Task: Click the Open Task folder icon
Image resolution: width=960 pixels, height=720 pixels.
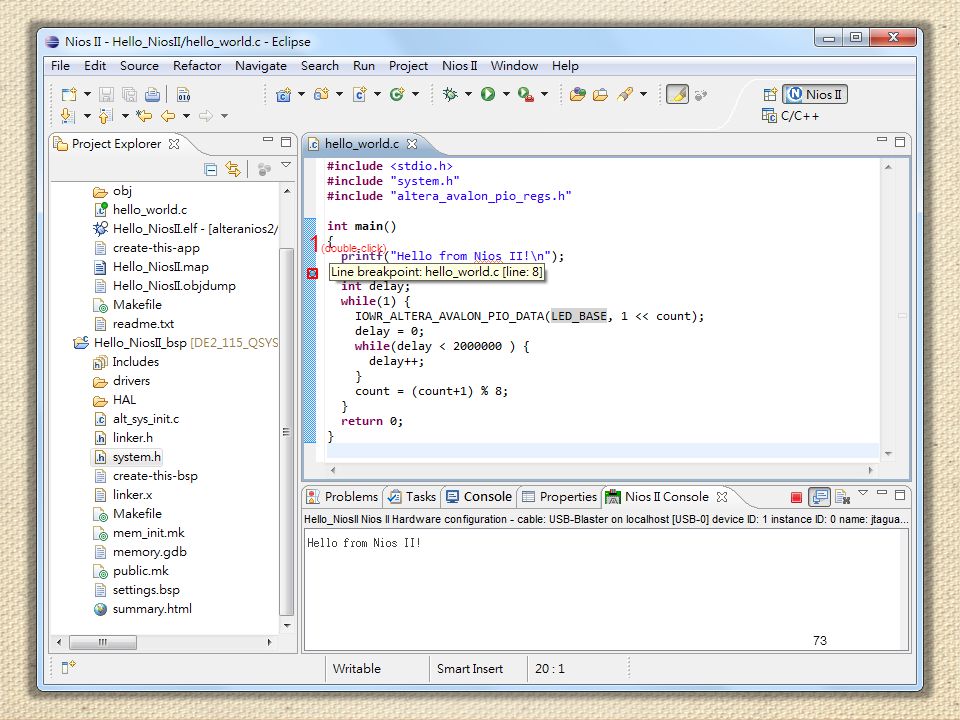Action: pyautogui.click(x=601, y=94)
